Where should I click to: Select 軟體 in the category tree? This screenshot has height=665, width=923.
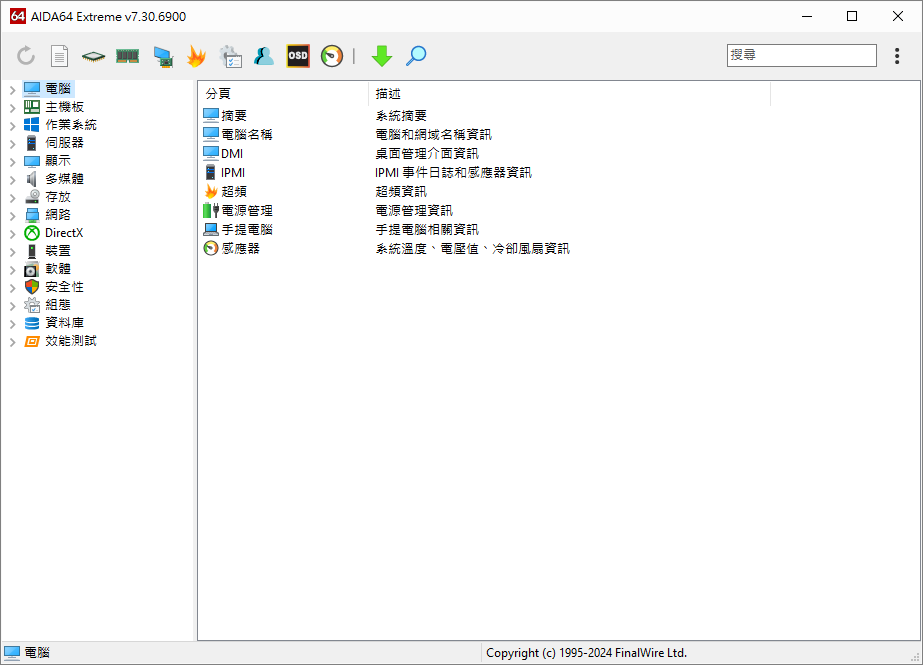tap(58, 269)
